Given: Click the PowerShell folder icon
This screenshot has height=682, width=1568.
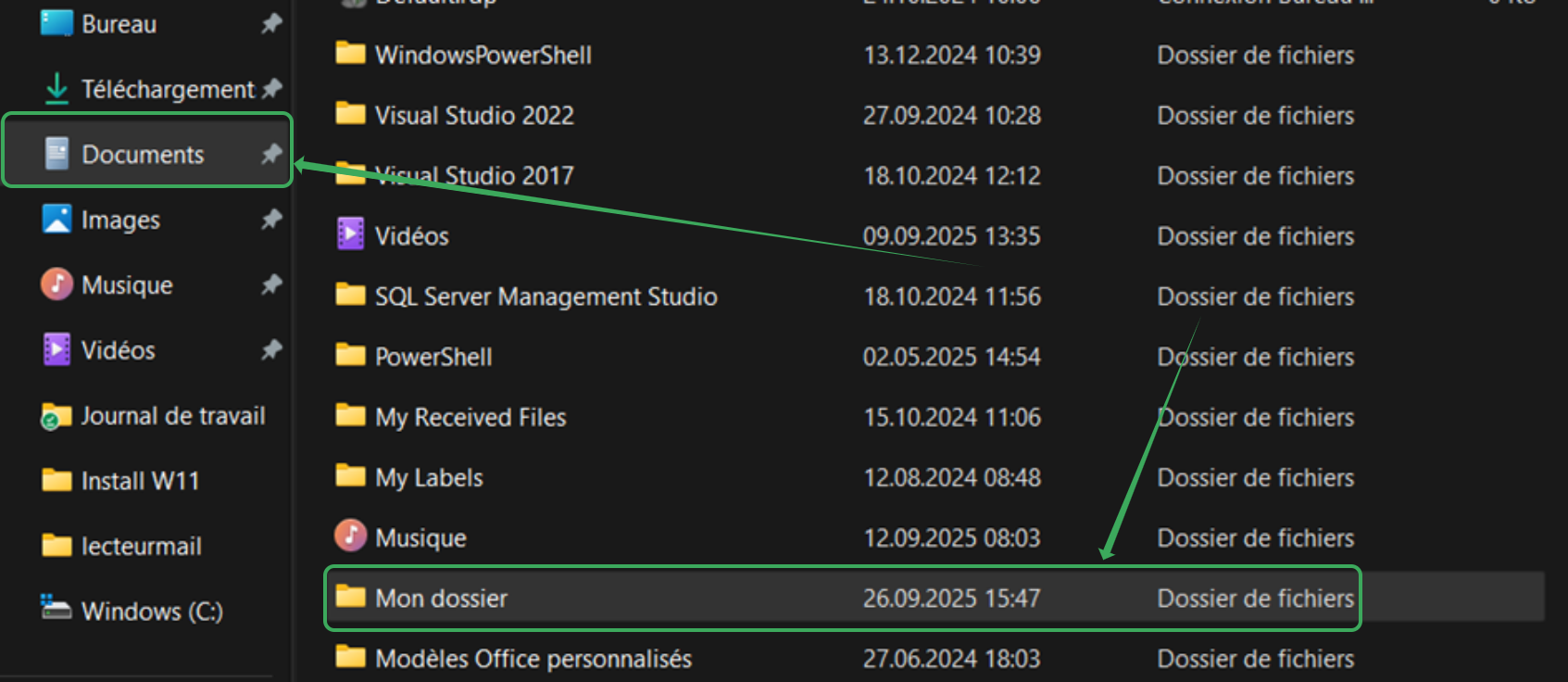Looking at the screenshot, I should coord(350,354).
